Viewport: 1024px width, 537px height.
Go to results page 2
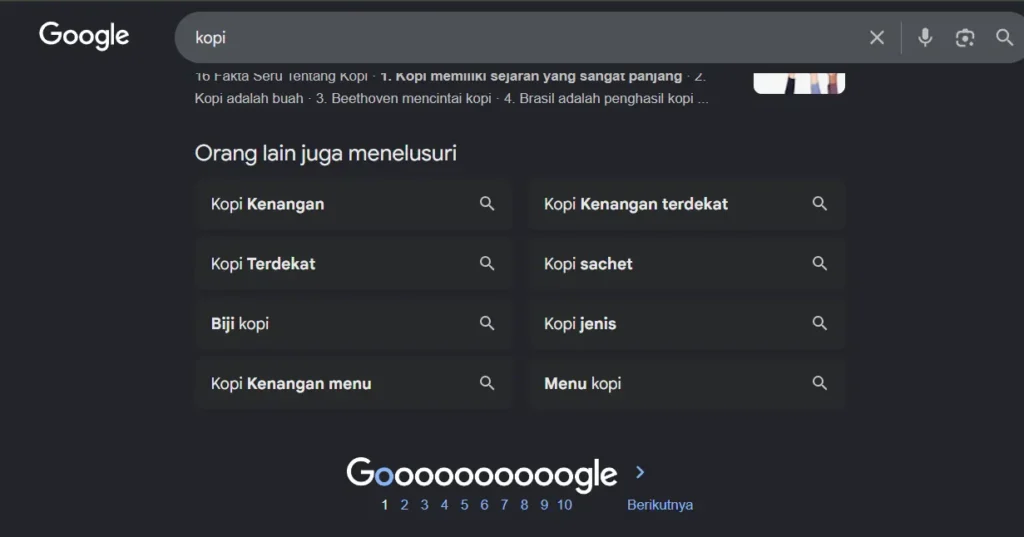pos(404,505)
